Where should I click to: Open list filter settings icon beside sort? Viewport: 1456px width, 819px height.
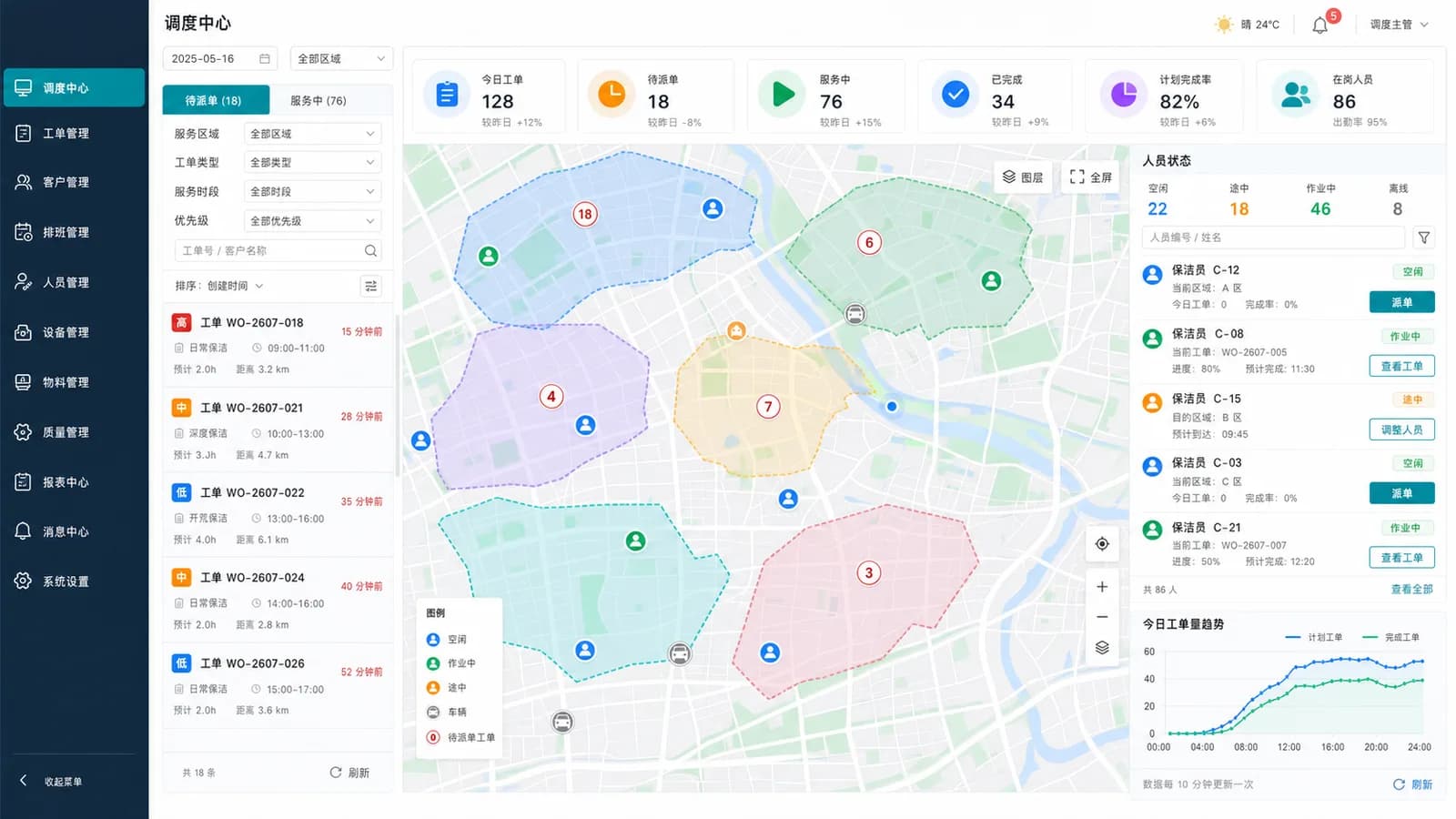[370, 286]
